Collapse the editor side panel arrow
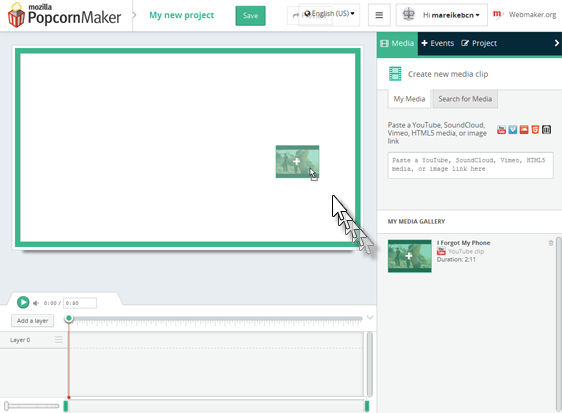 (556, 43)
